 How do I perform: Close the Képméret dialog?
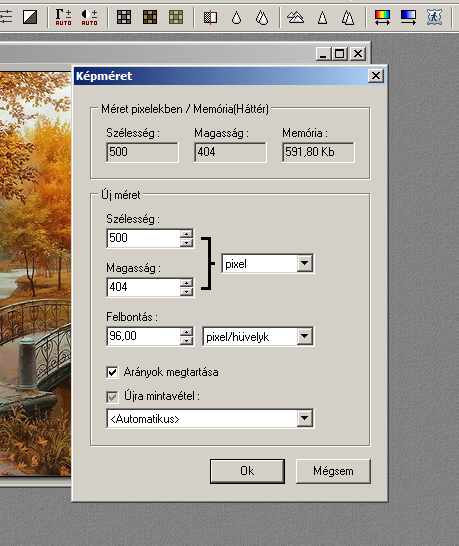click(376, 76)
